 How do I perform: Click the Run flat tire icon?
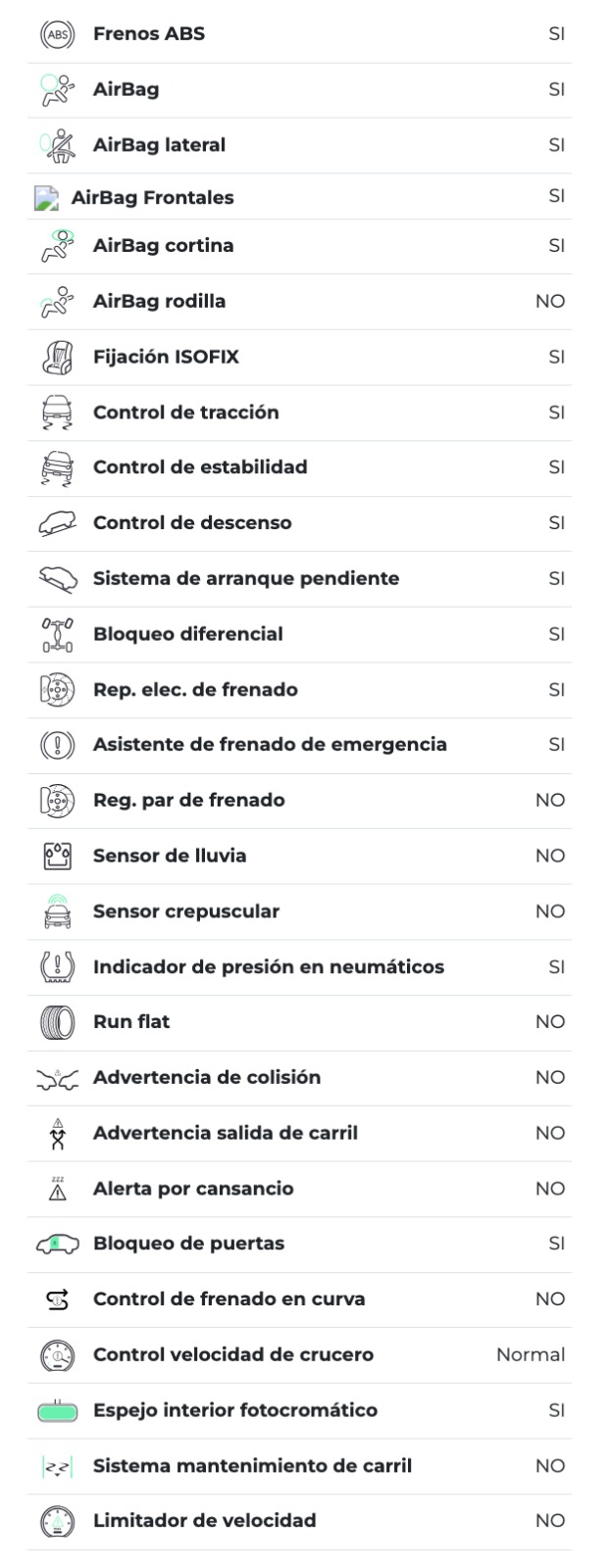[x=57, y=1022]
